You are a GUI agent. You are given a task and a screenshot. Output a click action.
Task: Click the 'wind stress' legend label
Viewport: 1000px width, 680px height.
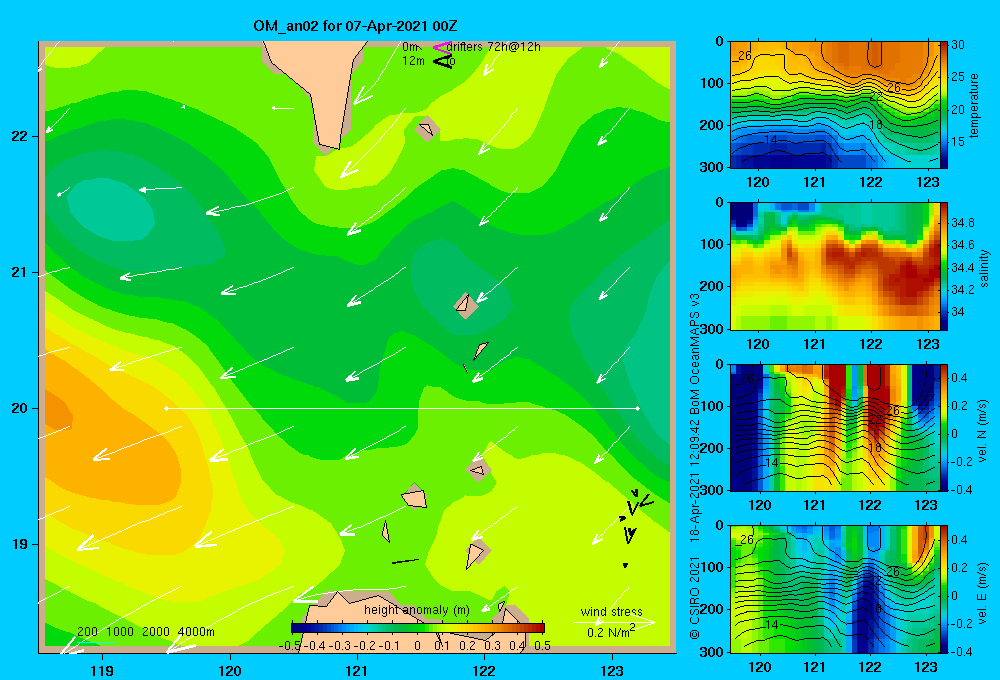tap(612, 611)
